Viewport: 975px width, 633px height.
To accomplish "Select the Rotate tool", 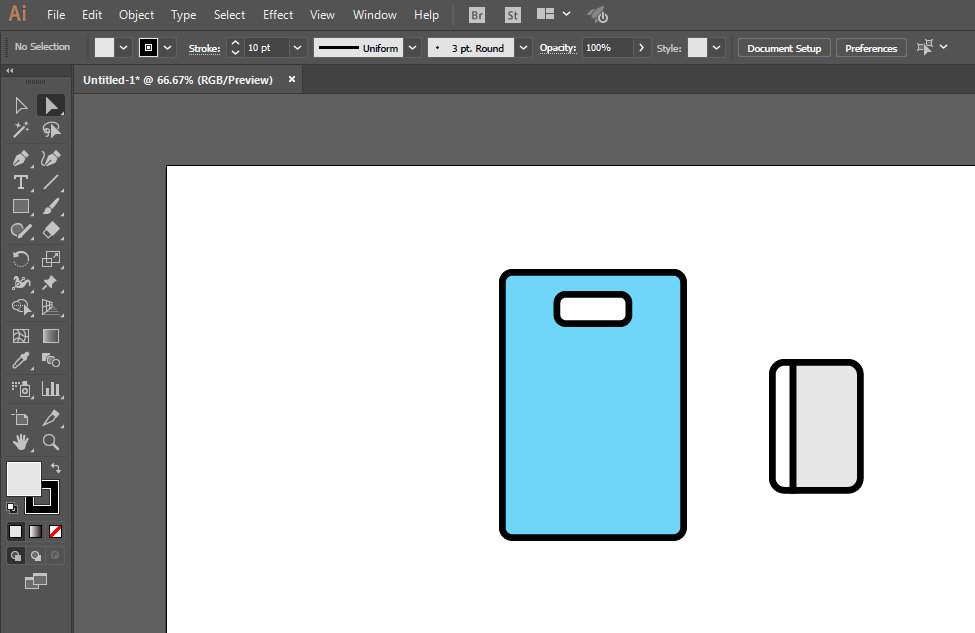I will [x=21, y=259].
